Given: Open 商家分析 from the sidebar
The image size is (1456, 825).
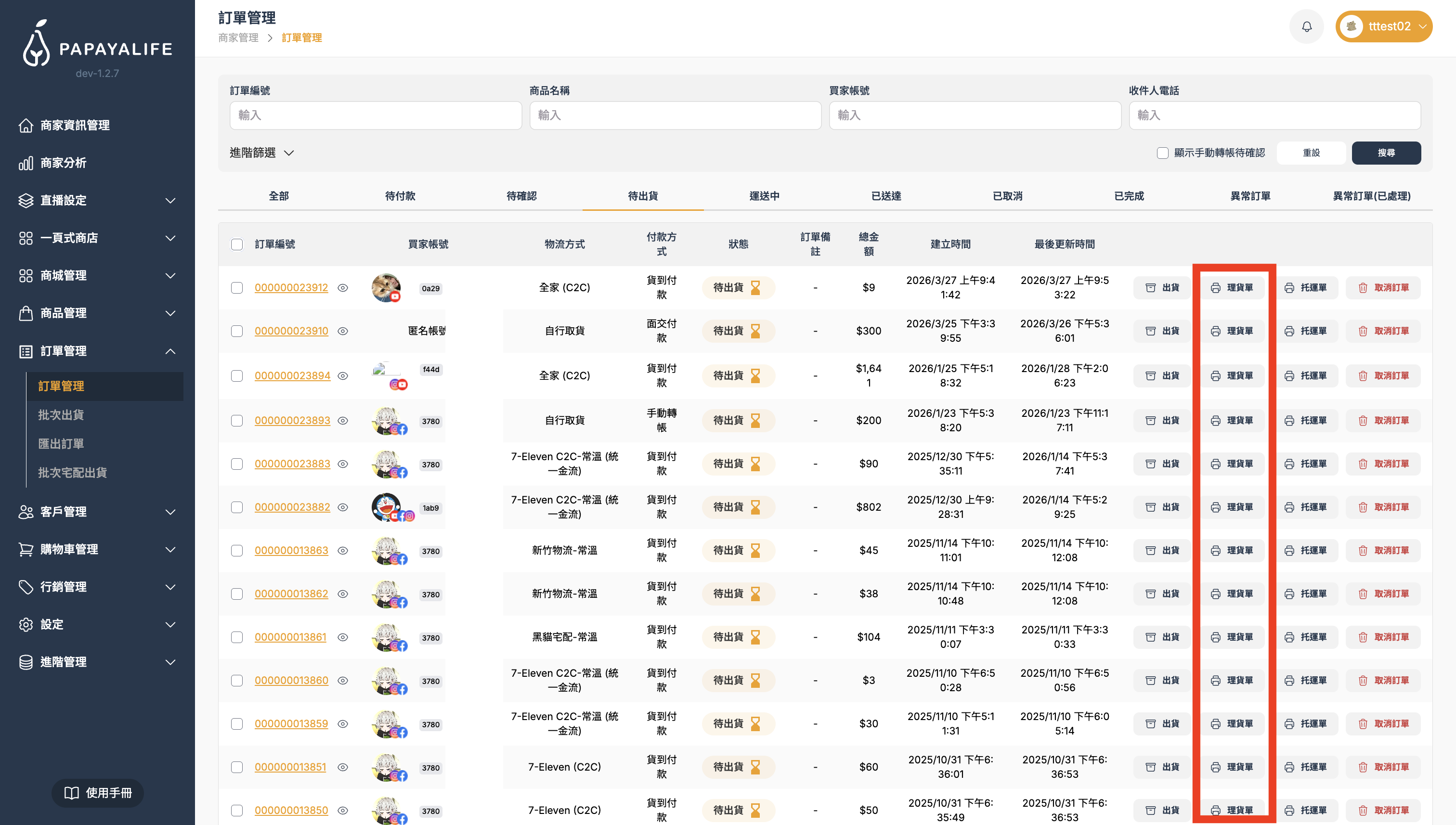Looking at the screenshot, I should point(62,163).
